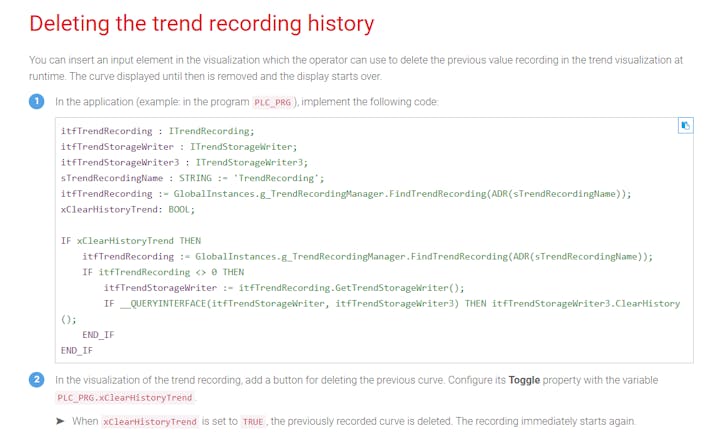Click the 'xClearHistoryTrend: BOOL;' declaration line
The width and height of the screenshot is (710, 447).
coord(127,209)
